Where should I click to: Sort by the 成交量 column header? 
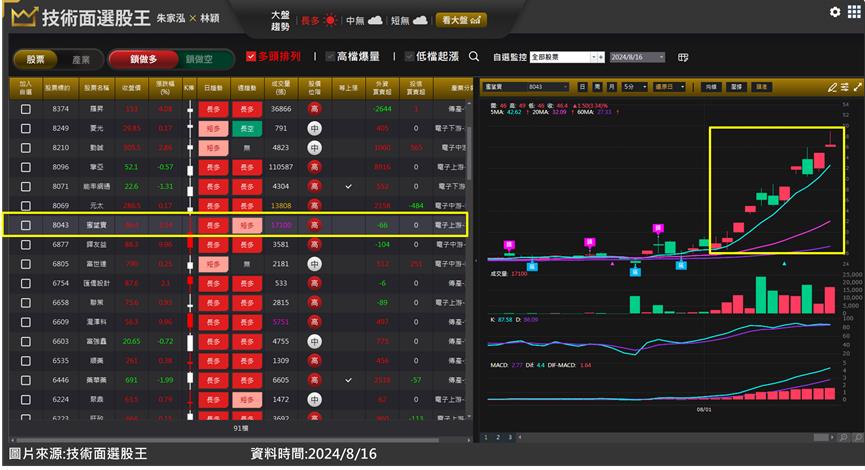[280, 88]
